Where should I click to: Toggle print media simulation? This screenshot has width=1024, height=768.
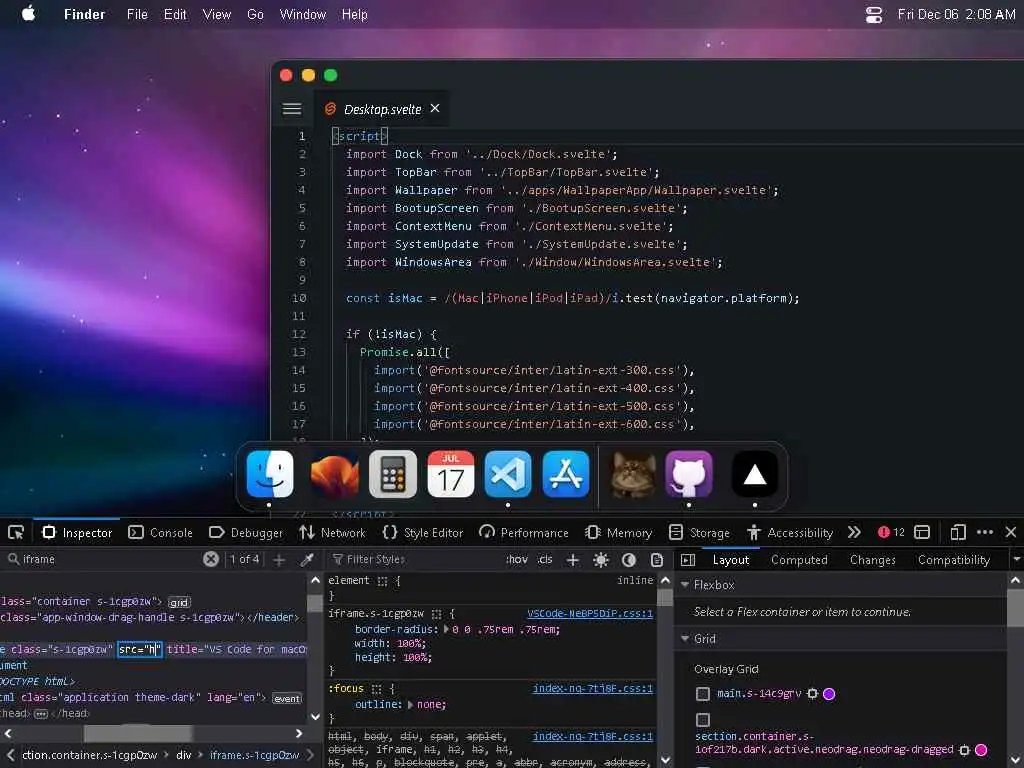(657, 560)
